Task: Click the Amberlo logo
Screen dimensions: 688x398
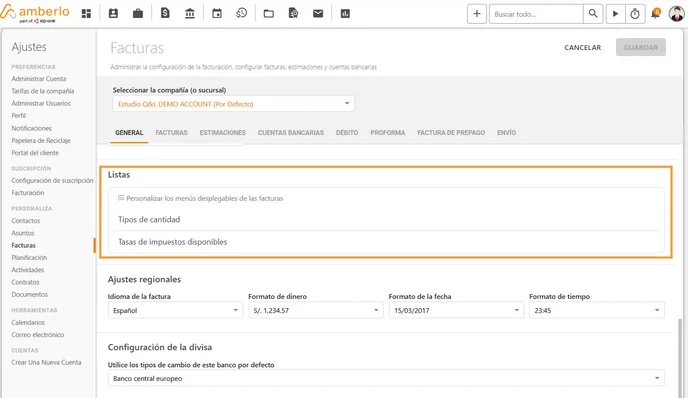Action: point(35,14)
